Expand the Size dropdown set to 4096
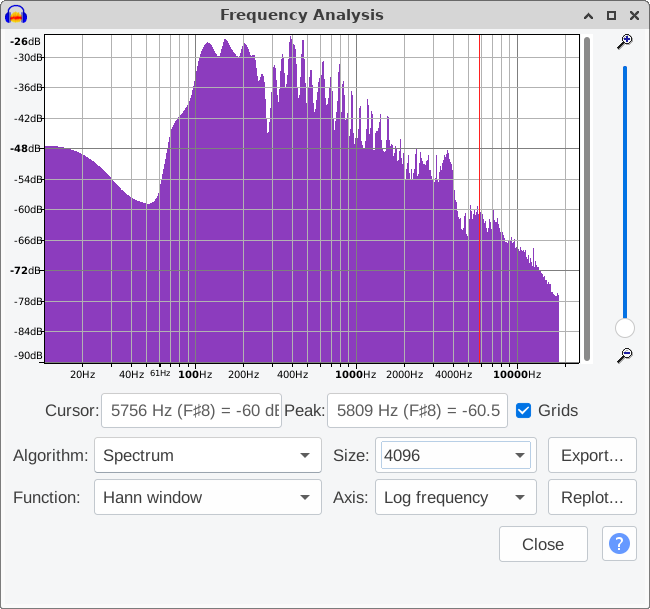This screenshot has height=609, width=650. (456, 455)
